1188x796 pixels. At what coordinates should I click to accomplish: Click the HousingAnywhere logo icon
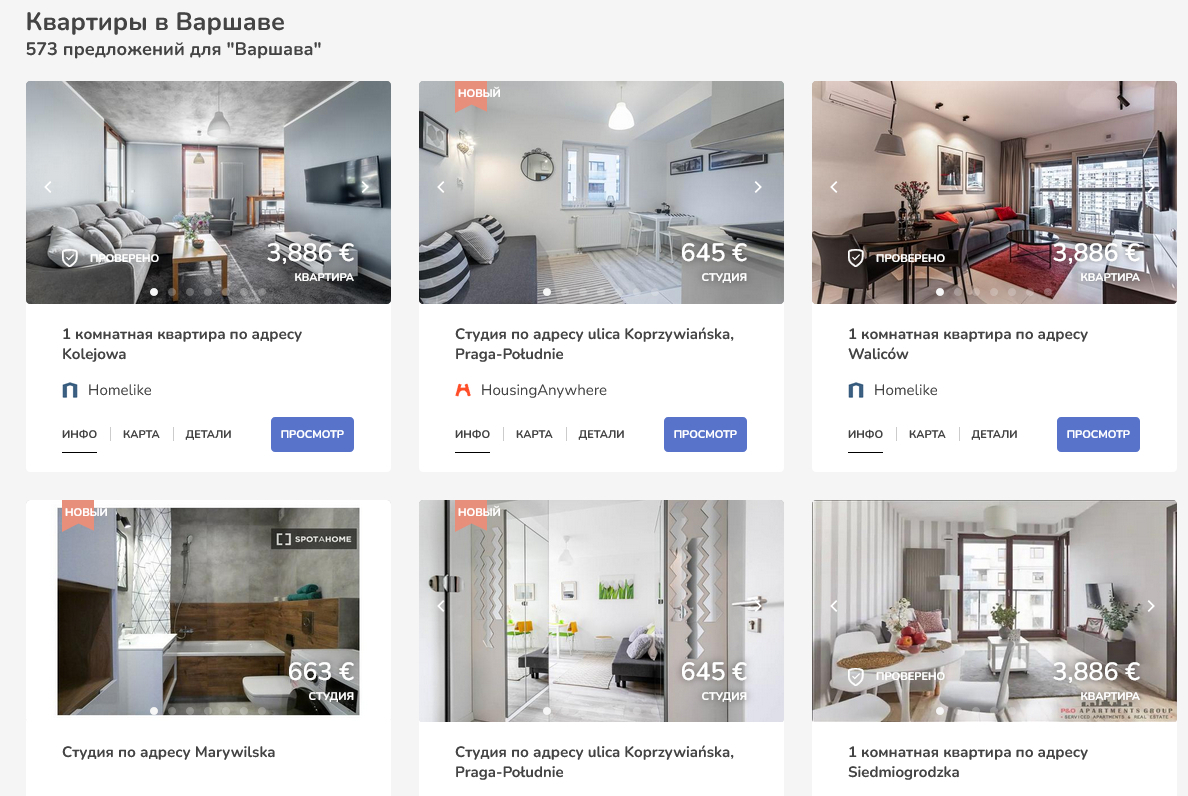[463, 390]
